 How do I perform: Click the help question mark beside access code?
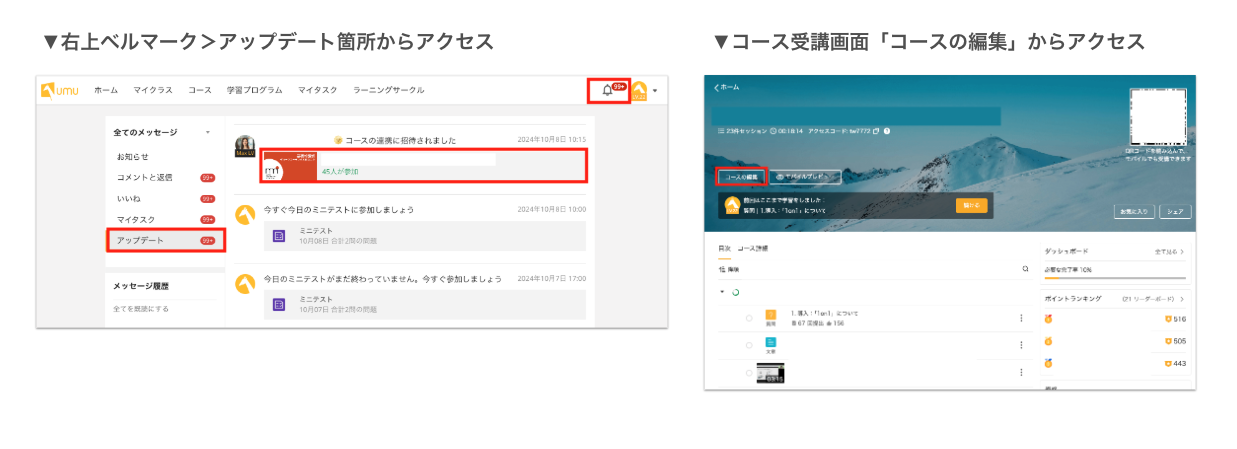(887, 131)
